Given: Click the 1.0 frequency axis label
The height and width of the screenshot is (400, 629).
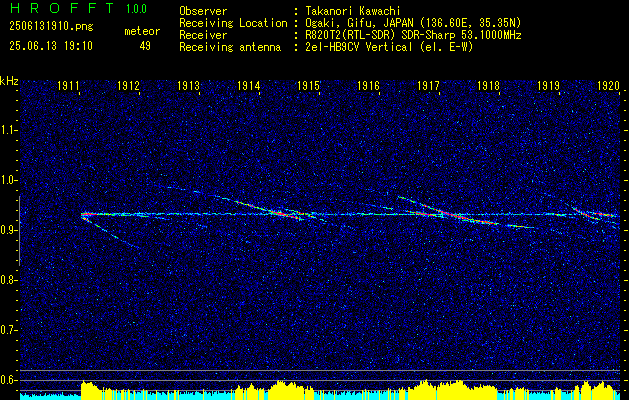Looking at the screenshot, I should [x=7, y=180].
